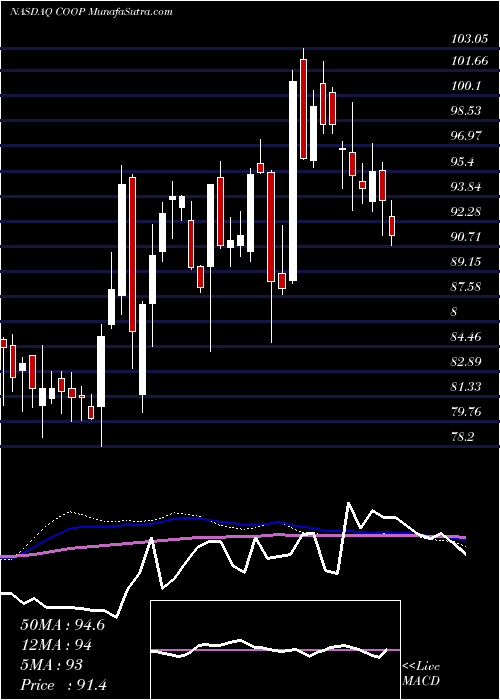Click the 82.89 price label
The image size is (500, 700).
point(466,362)
